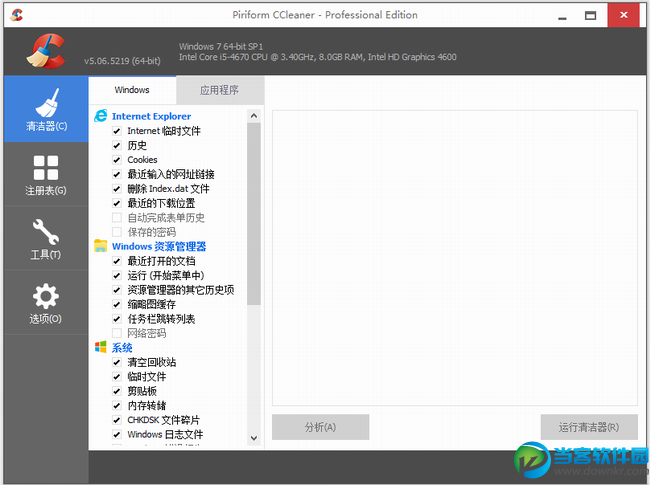Image resolution: width=650 pixels, height=485 pixels.
Task: Switch to the Windows tab
Action: (x=132, y=90)
